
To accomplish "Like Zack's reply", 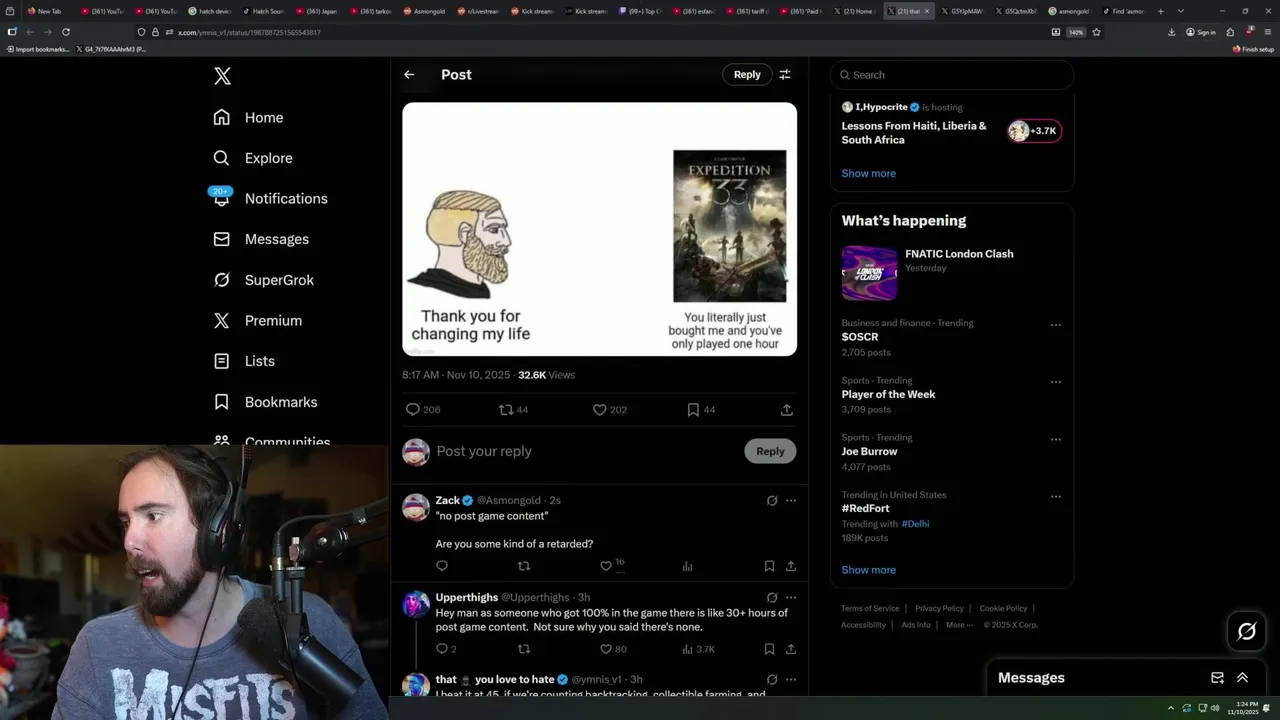I will coord(606,566).
